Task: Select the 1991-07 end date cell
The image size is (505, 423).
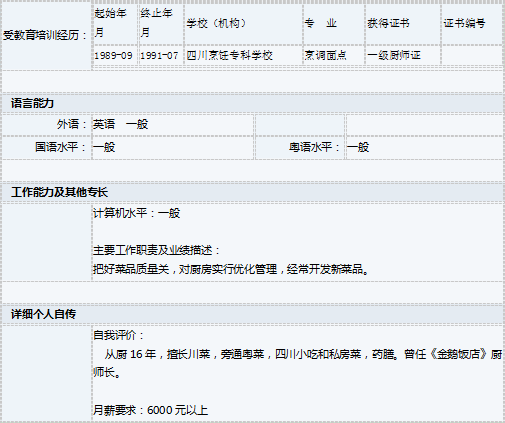Action: (159, 55)
